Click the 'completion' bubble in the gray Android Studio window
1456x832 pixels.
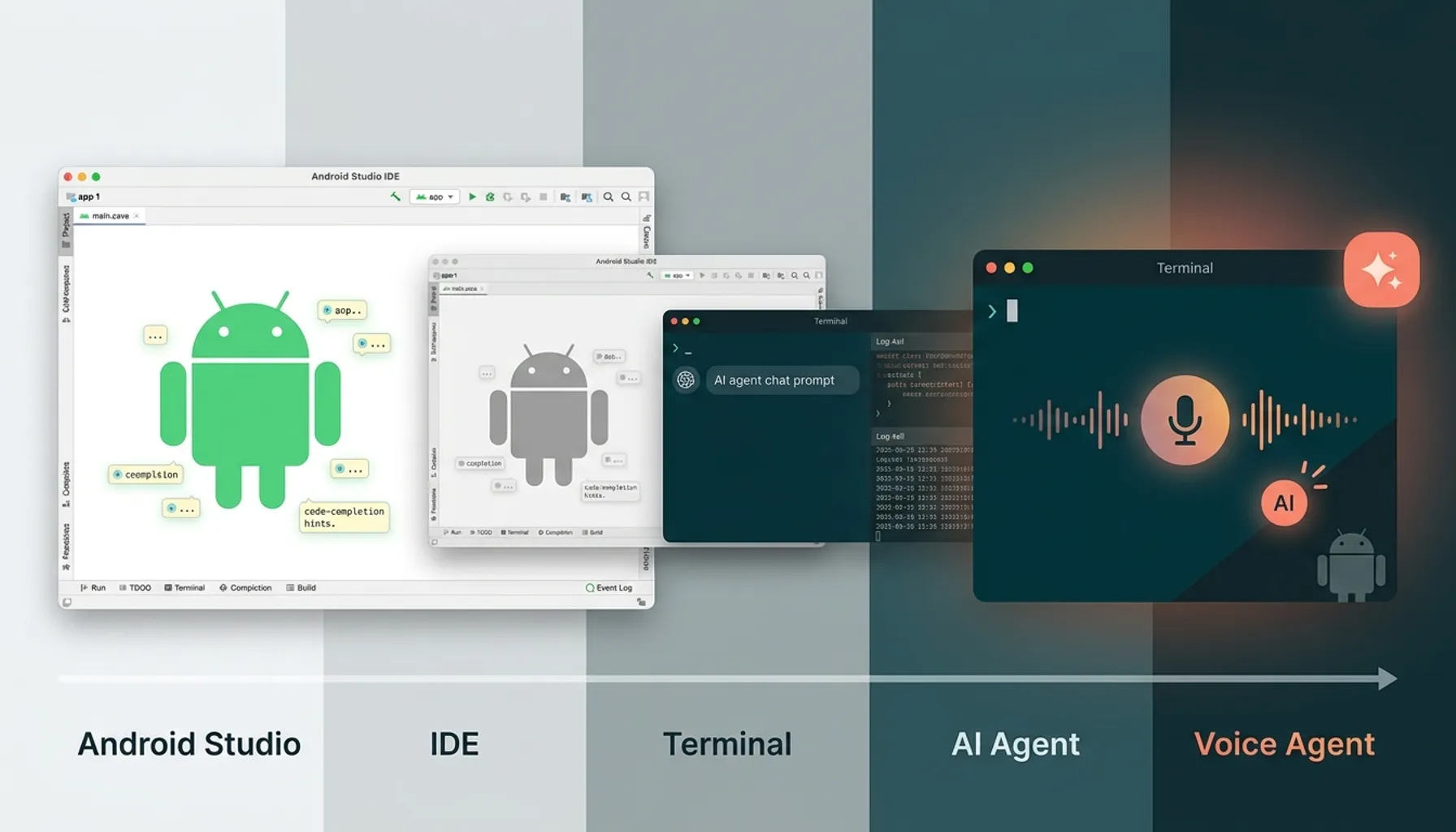479,463
